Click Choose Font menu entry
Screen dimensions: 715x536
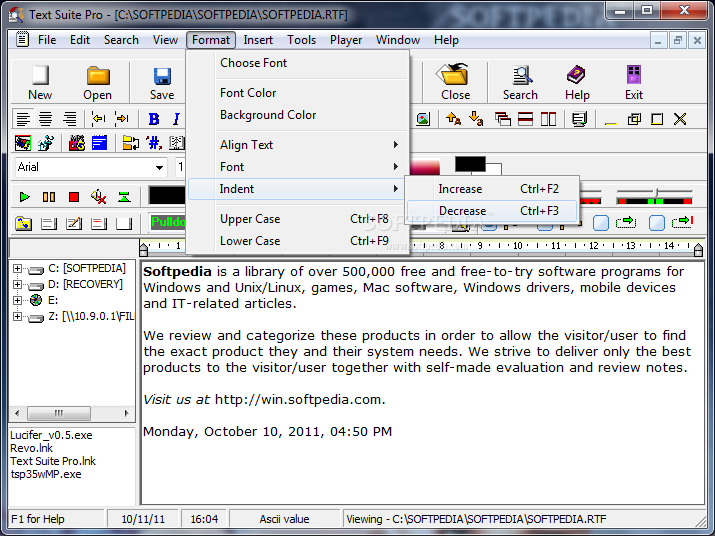click(x=295, y=63)
